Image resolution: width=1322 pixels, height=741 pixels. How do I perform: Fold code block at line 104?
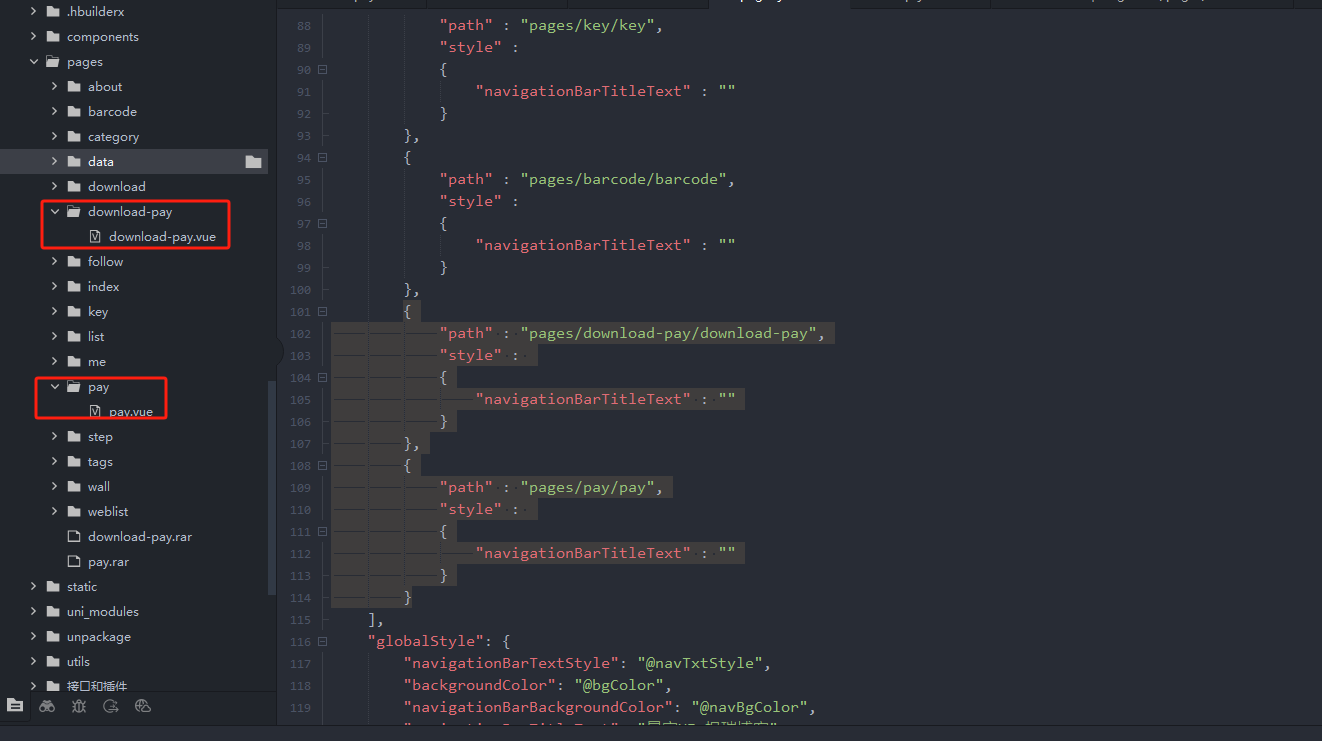coord(322,377)
